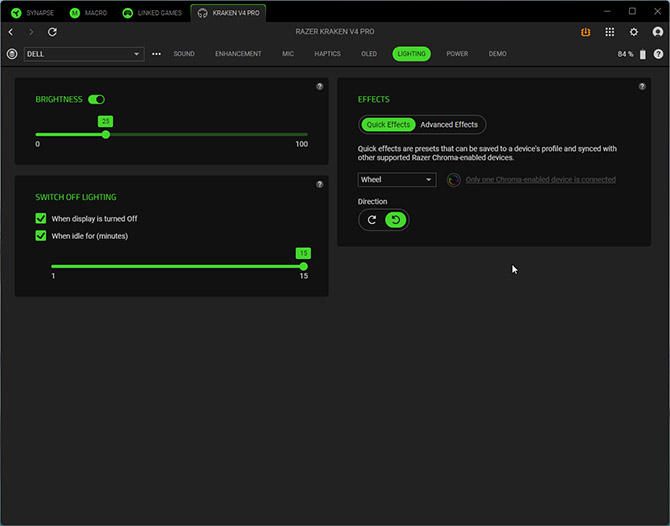Open the Haptics section

(x=327, y=54)
